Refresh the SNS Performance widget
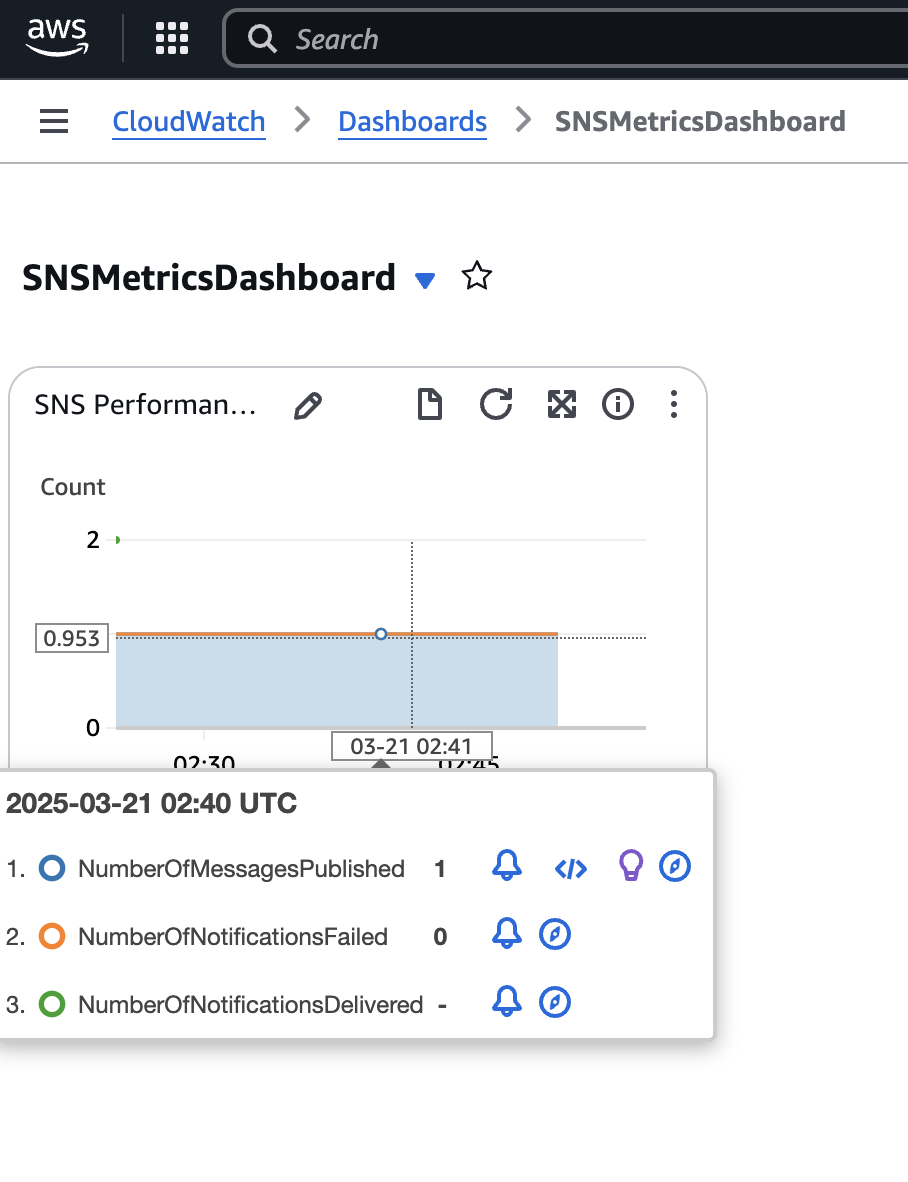 [x=496, y=404]
